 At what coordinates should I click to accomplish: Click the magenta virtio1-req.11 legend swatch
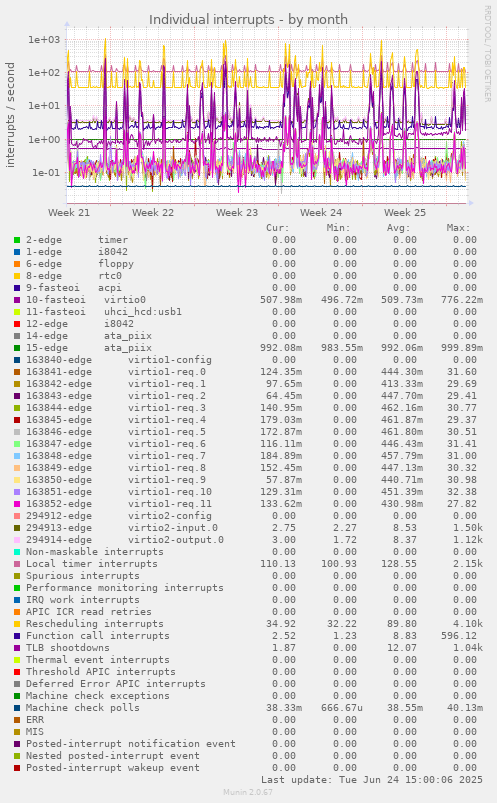pyautogui.click(x=17, y=504)
